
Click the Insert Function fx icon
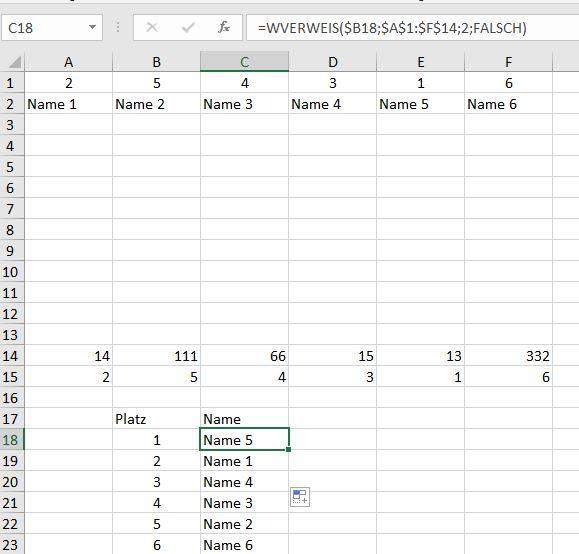tap(224, 27)
